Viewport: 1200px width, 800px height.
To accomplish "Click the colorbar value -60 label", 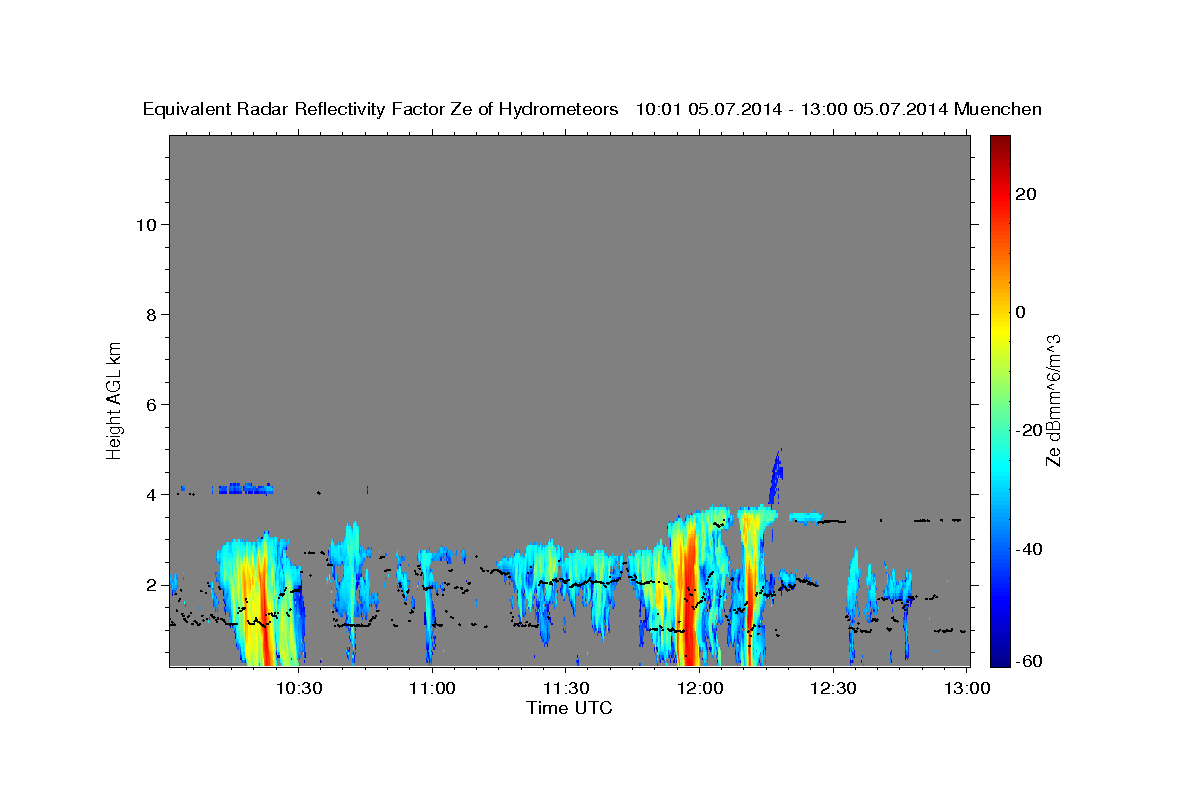I will point(1027,661).
